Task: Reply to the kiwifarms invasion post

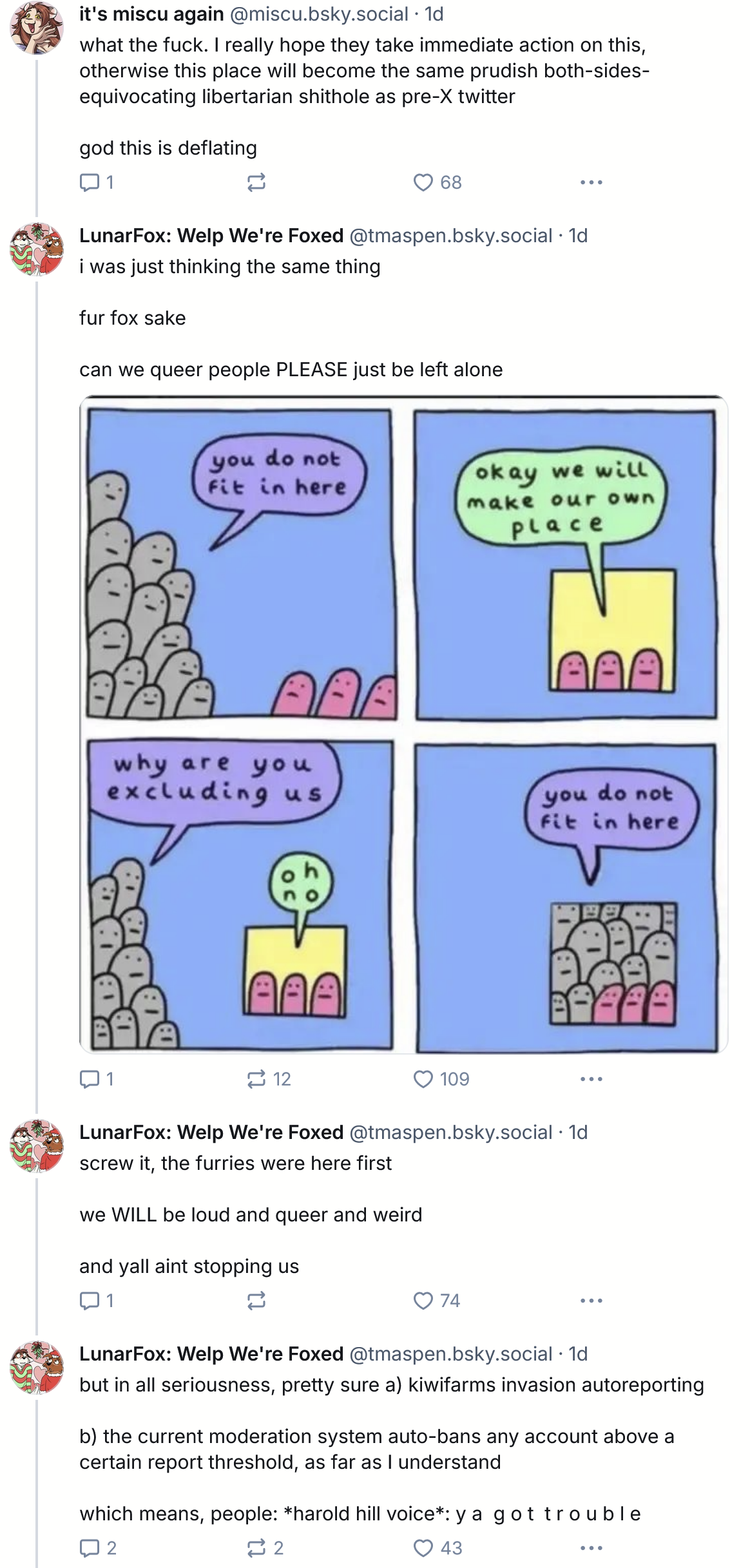Action: tap(88, 1548)
